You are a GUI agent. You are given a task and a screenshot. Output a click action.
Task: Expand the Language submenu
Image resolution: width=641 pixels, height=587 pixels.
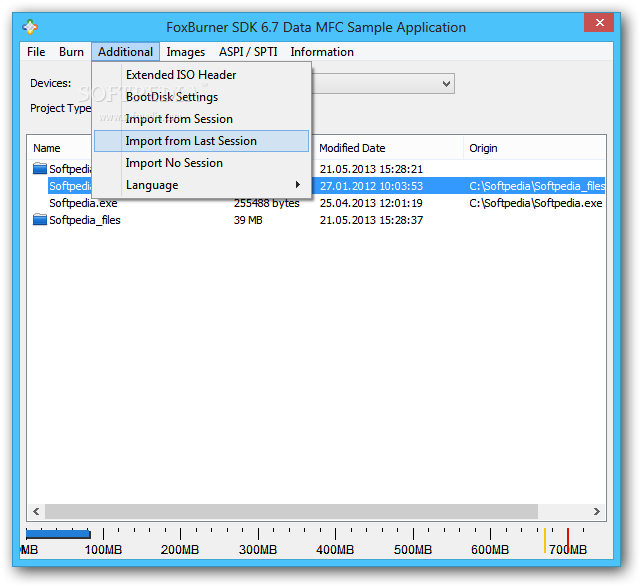click(x=201, y=185)
